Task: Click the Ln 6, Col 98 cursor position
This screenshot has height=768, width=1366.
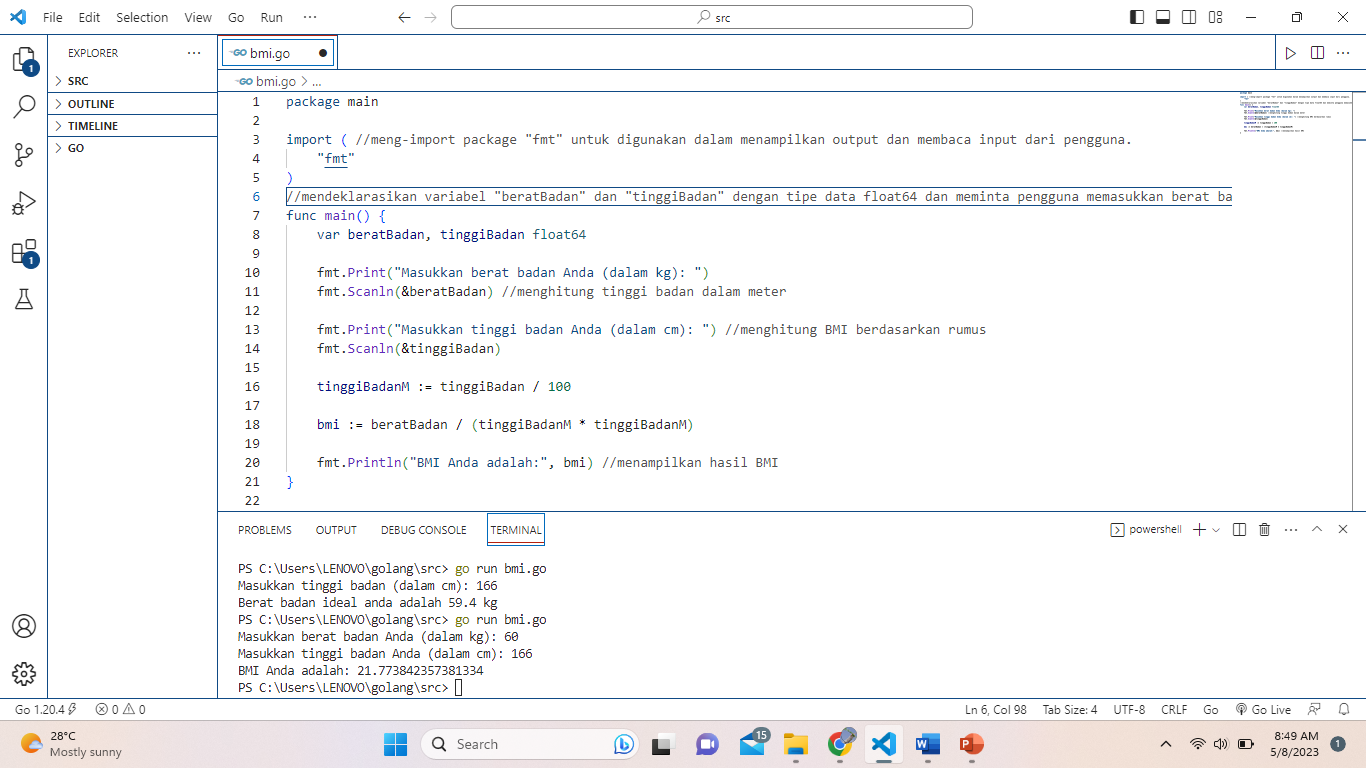Action: [x=996, y=710]
